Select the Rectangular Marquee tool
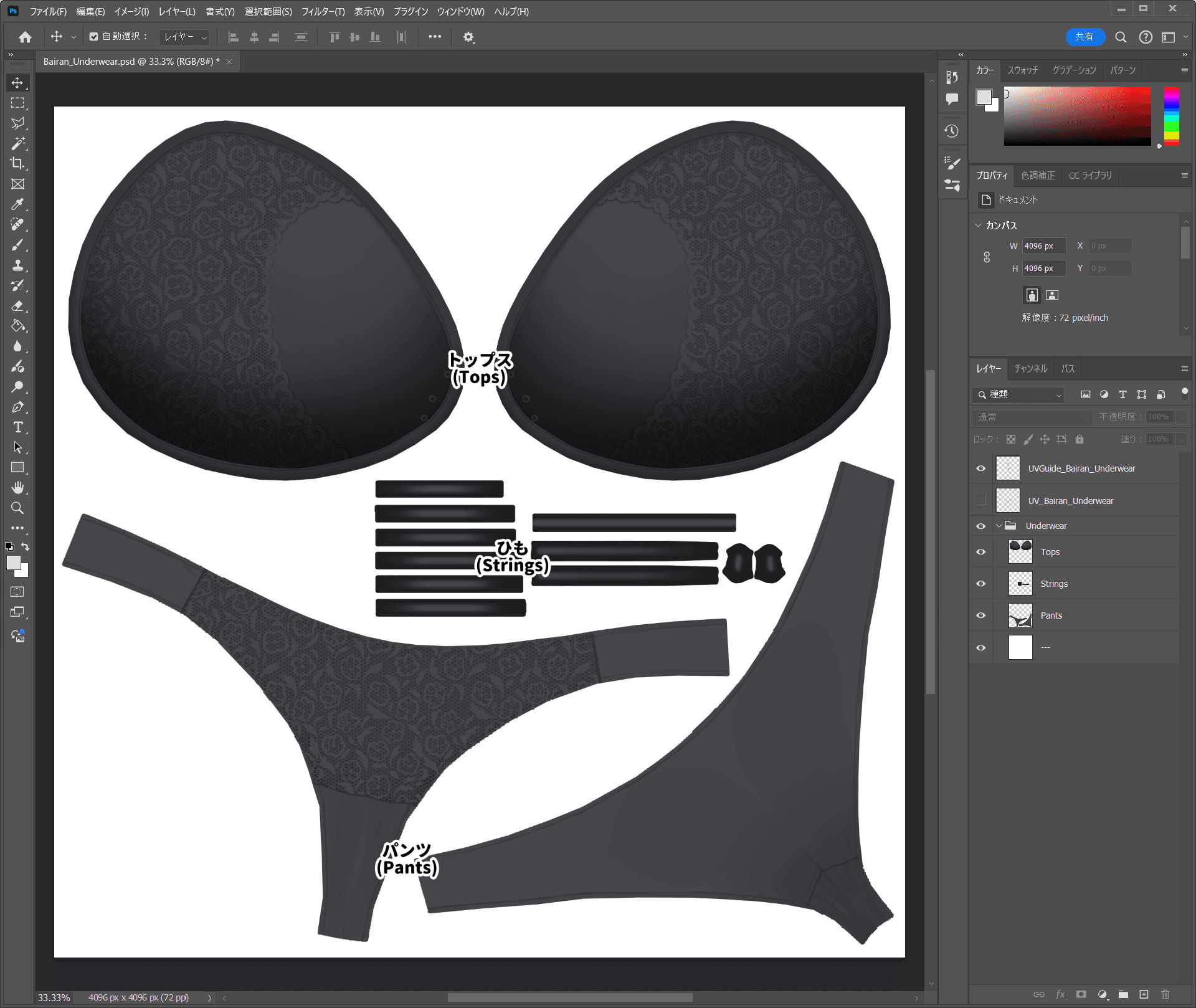This screenshot has height=1008, width=1196. pos(17,103)
